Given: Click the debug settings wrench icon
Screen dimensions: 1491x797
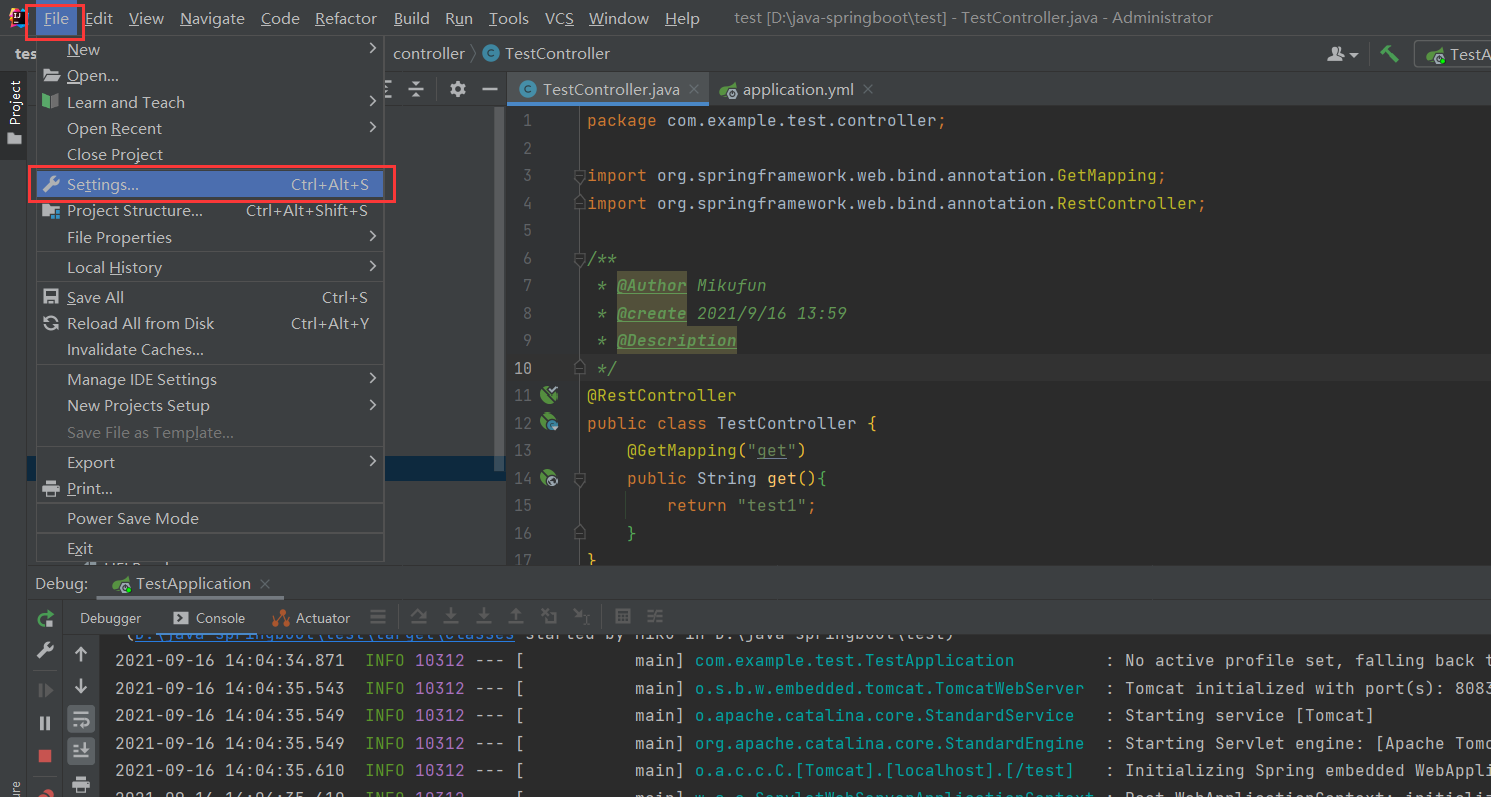Looking at the screenshot, I should click(x=45, y=651).
